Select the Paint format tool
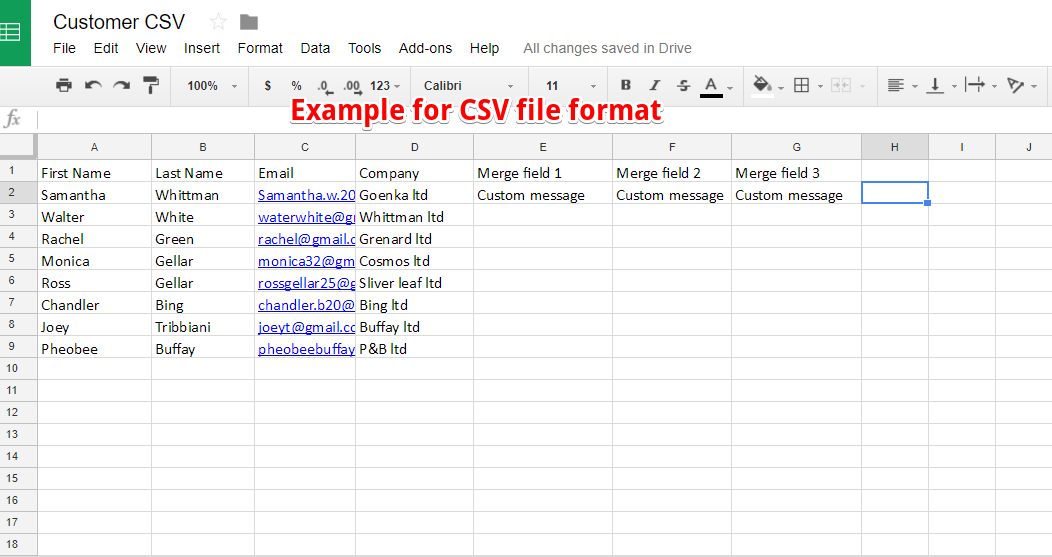Screen dimensions: 1052x557 coord(151,85)
